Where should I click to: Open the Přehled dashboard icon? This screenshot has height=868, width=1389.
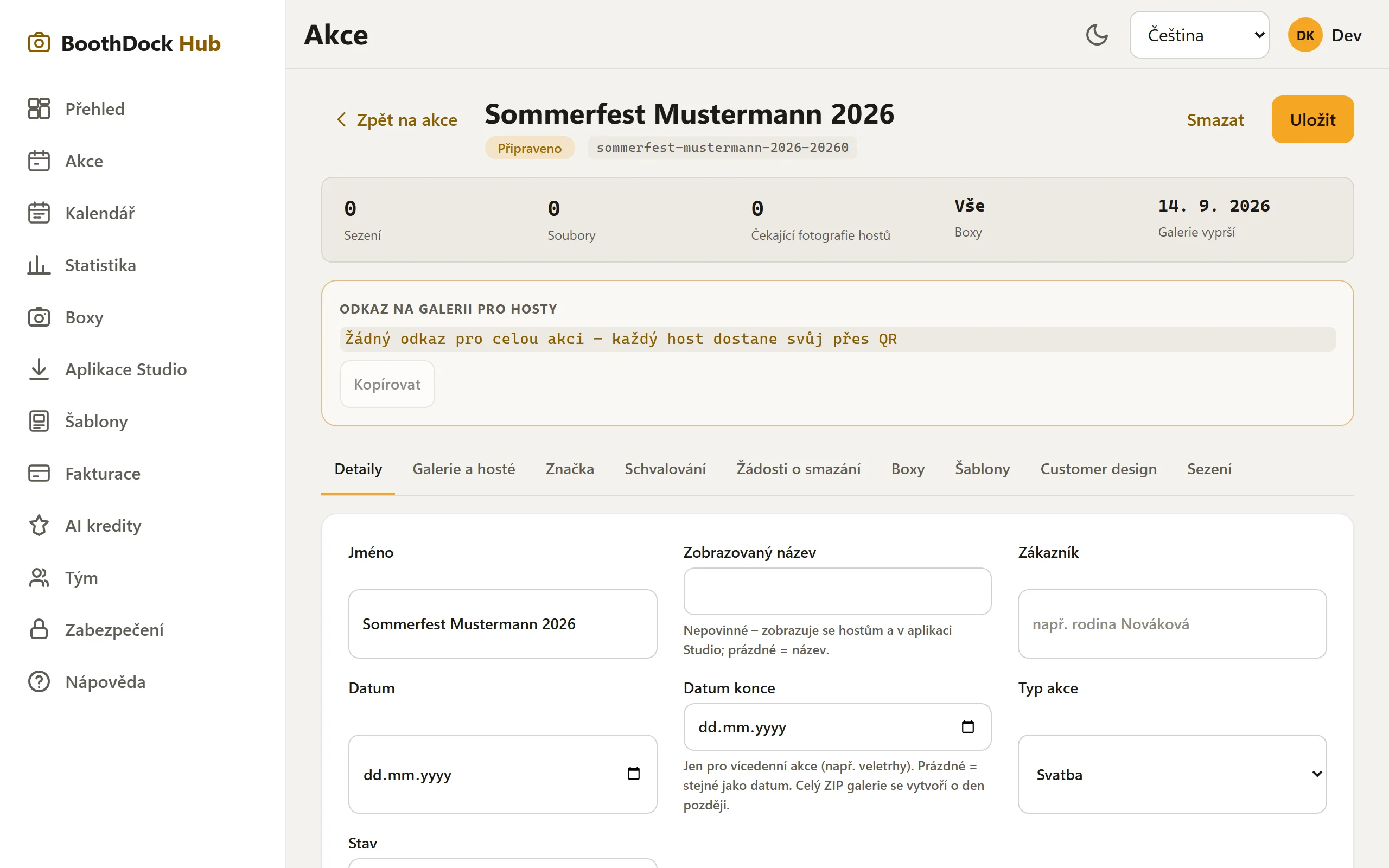tap(39, 108)
